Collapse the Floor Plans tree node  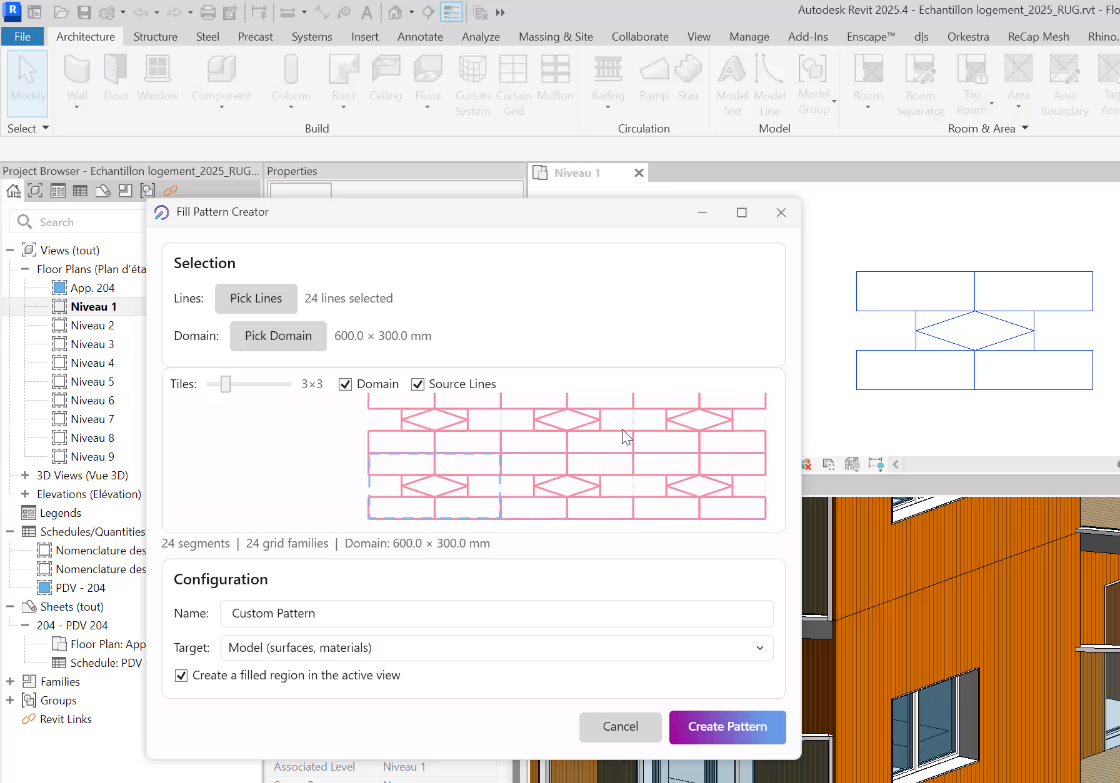pos(25,269)
